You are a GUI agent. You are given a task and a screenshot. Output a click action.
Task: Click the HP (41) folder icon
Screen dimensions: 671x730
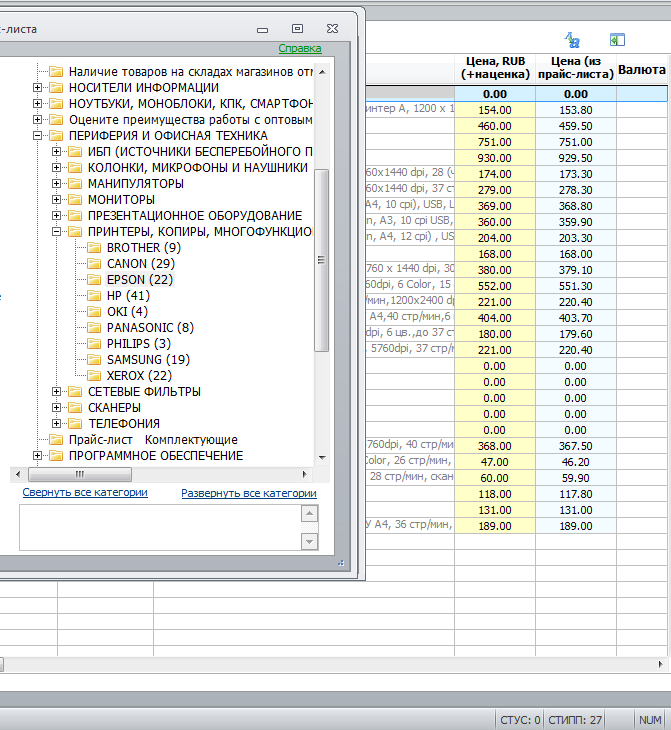94,295
